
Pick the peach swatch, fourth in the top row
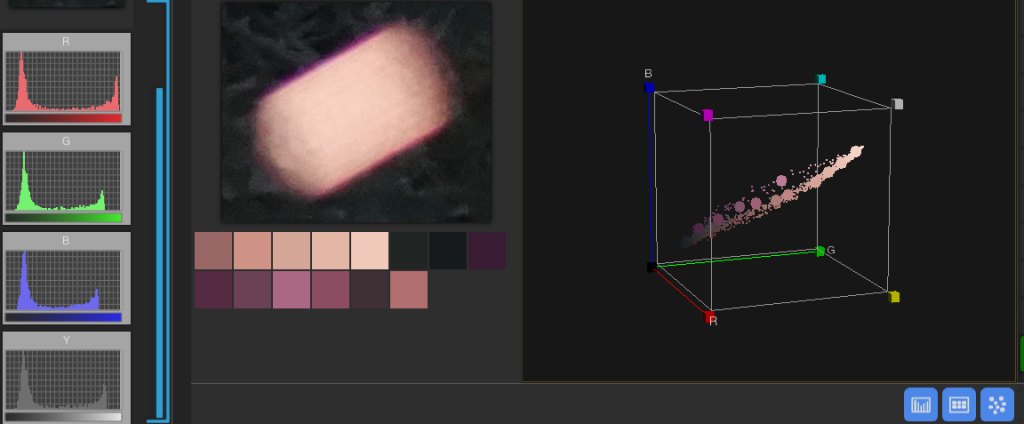pos(331,250)
